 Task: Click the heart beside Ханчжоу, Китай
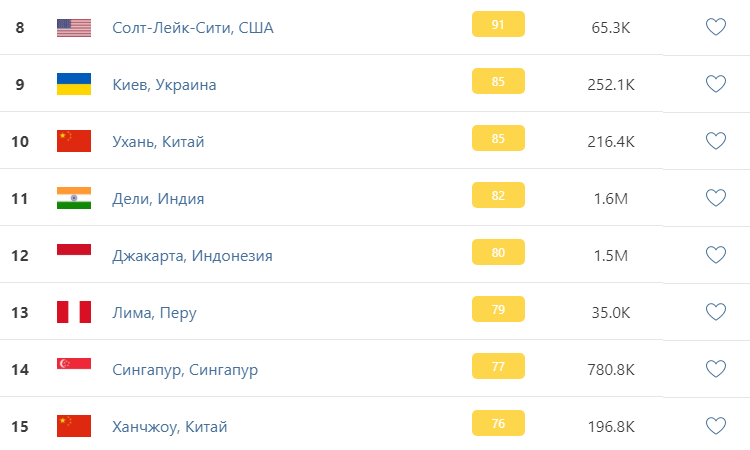[x=716, y=426]
